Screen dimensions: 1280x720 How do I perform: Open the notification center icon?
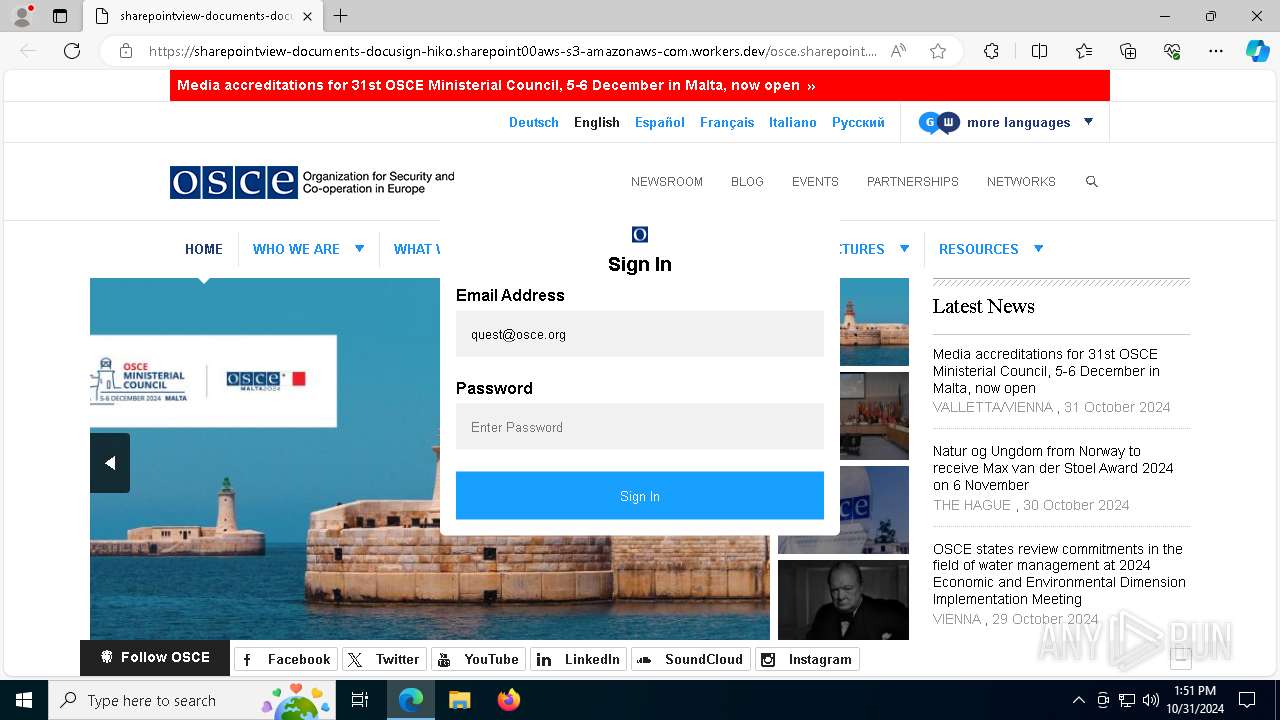pyautogui.click(x=1247, y=700)
